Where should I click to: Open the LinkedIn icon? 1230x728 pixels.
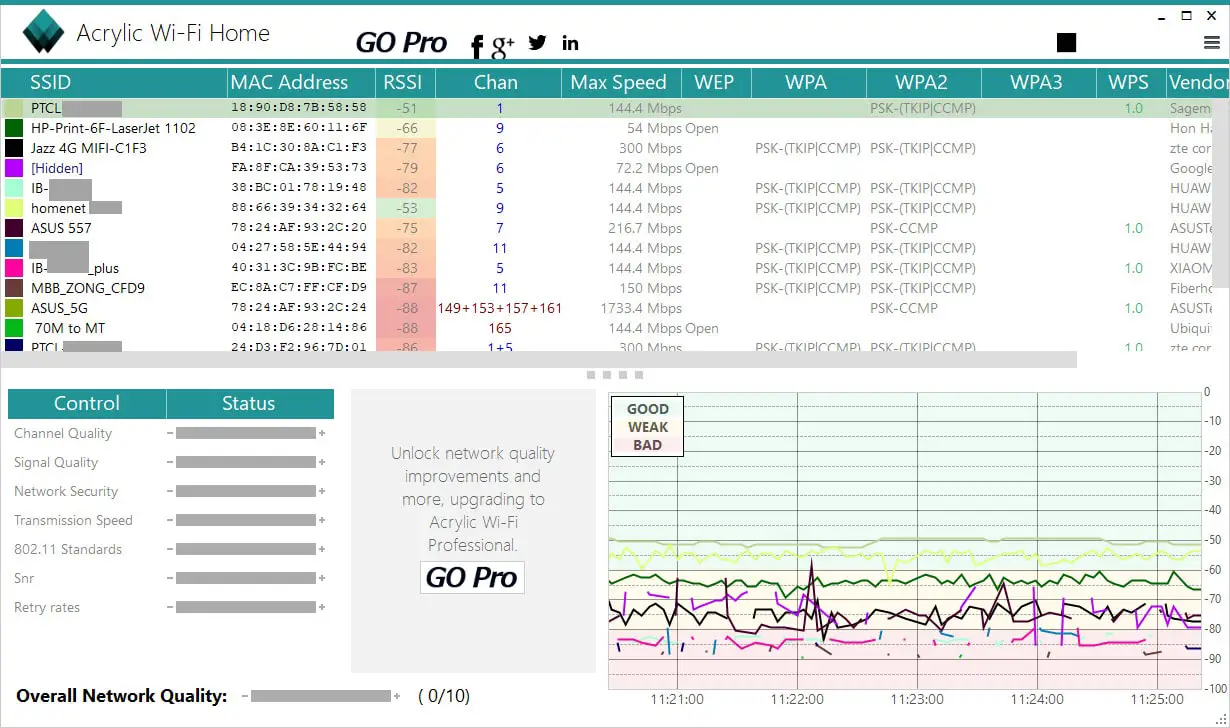point(570,42)
